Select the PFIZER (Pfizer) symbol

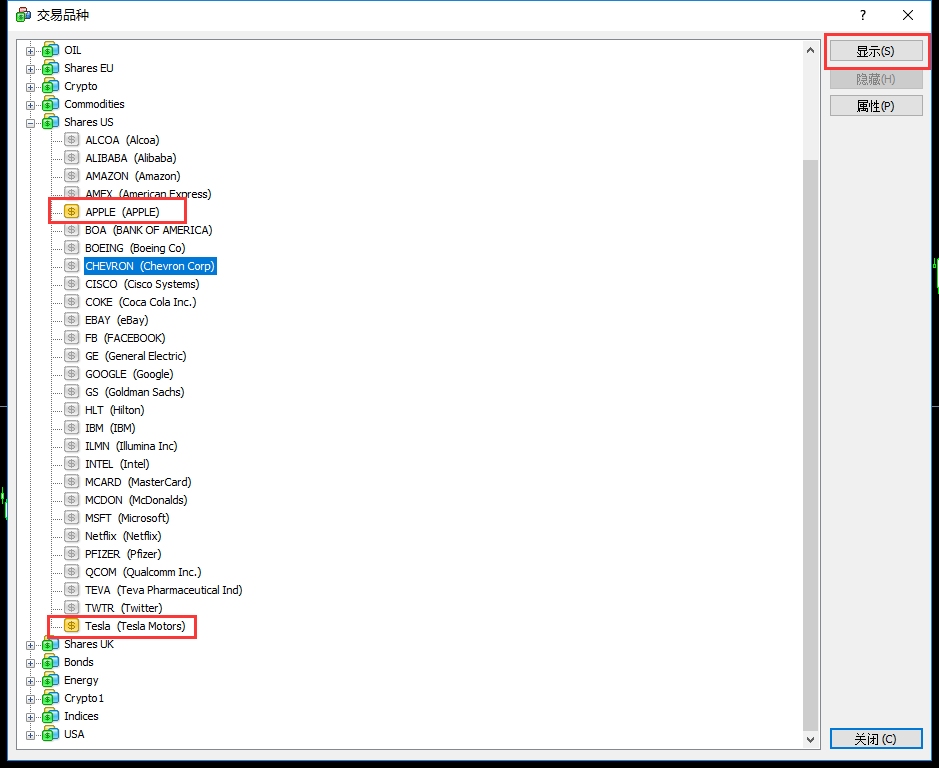(x=123, y=554)
